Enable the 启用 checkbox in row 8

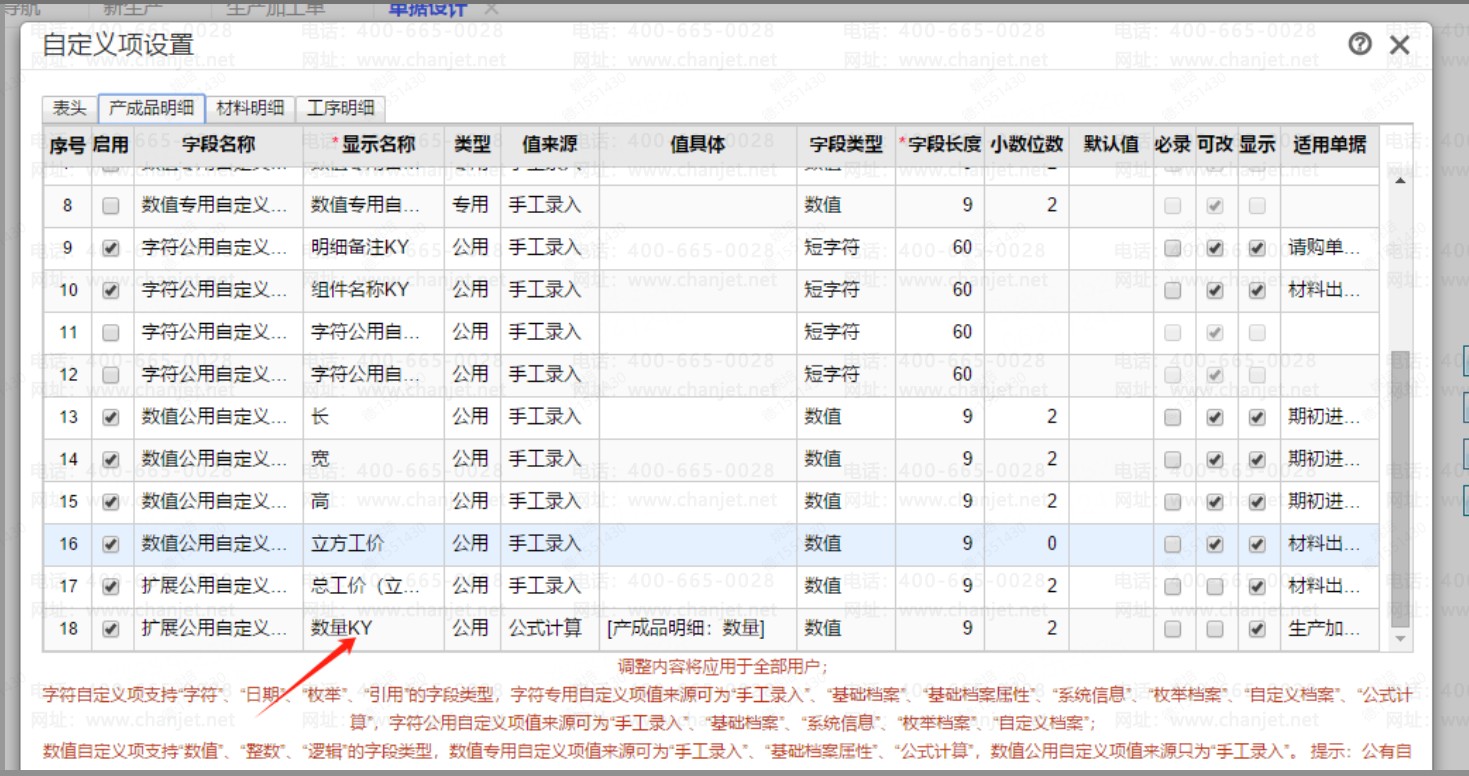click(x=111, y=205)
